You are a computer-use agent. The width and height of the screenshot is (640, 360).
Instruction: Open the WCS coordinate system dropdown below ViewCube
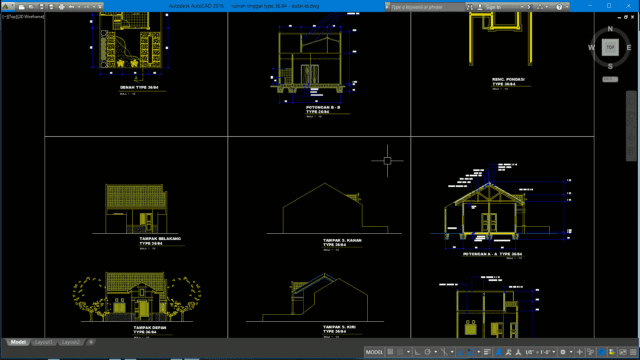click(x=610, y=79)
